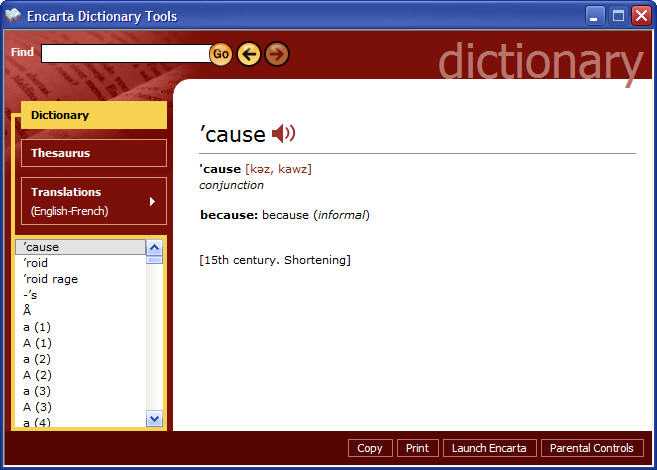The height and width of the screenshot is (470, 657).
Task: Click the Go search button
Action: [x=220, y=54]
